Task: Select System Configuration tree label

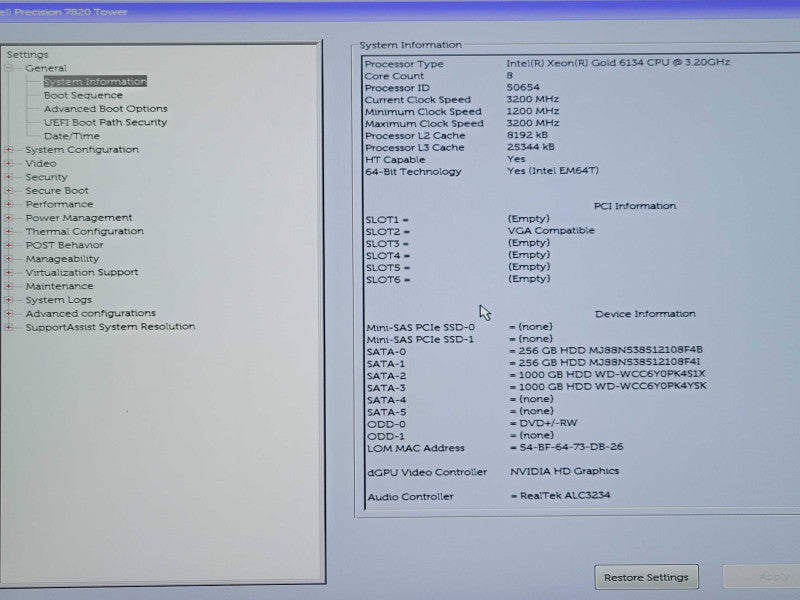Action: click(82, 149)
